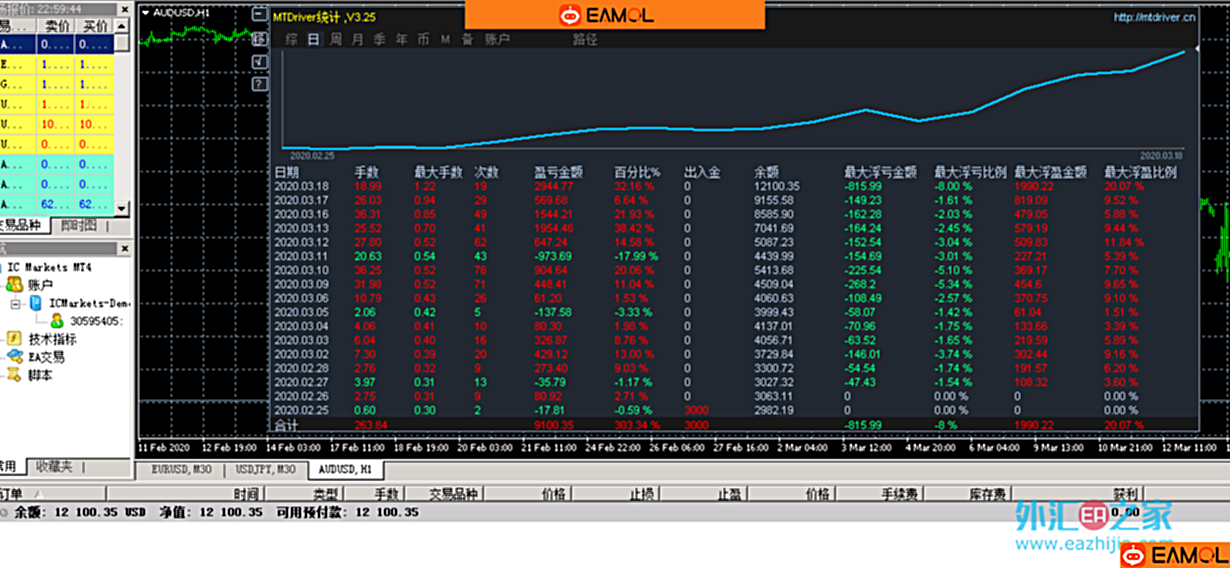Switch to the 周 weekly tab

click(x=335, y=39)
